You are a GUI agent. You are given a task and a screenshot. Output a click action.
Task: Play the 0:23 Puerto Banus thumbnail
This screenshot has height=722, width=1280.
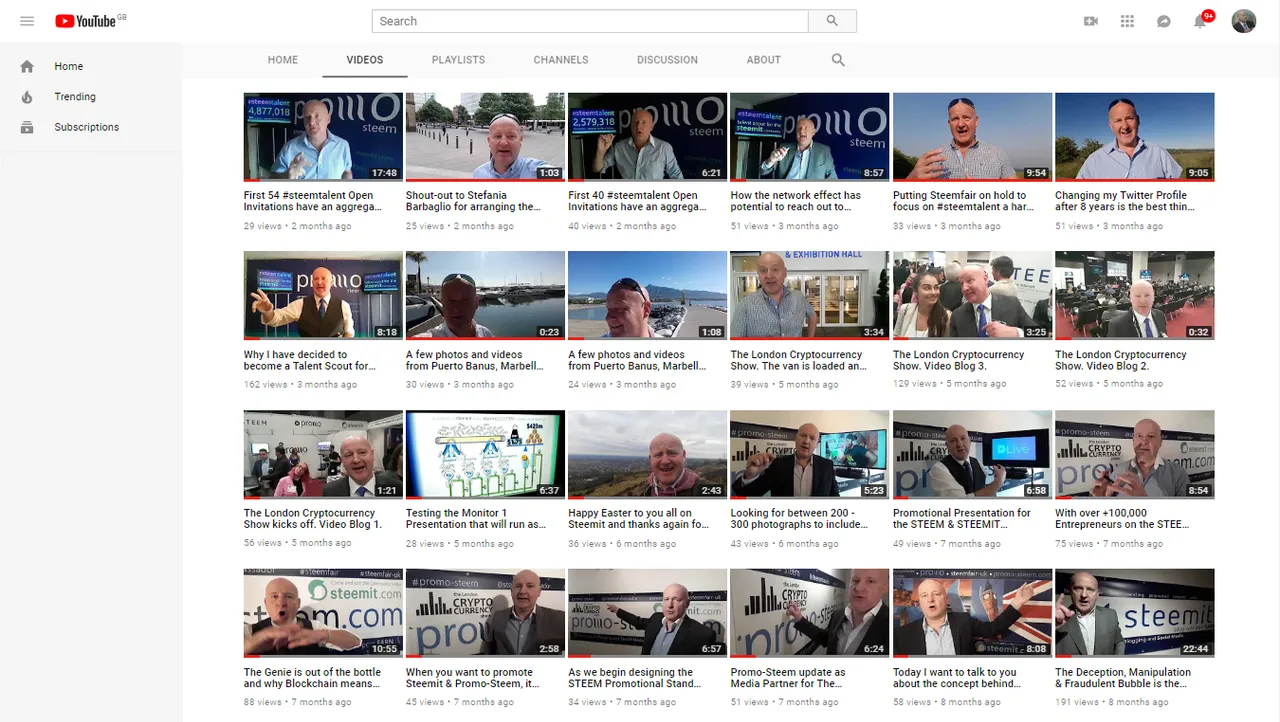[x=485, y=296]
